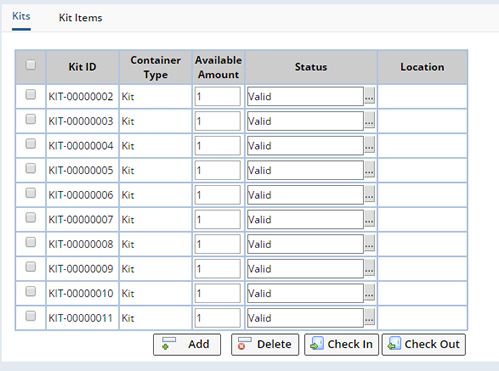Click the Kit ID column header
The width and height of the screenshot is (499, 371).
coord(82,67)
